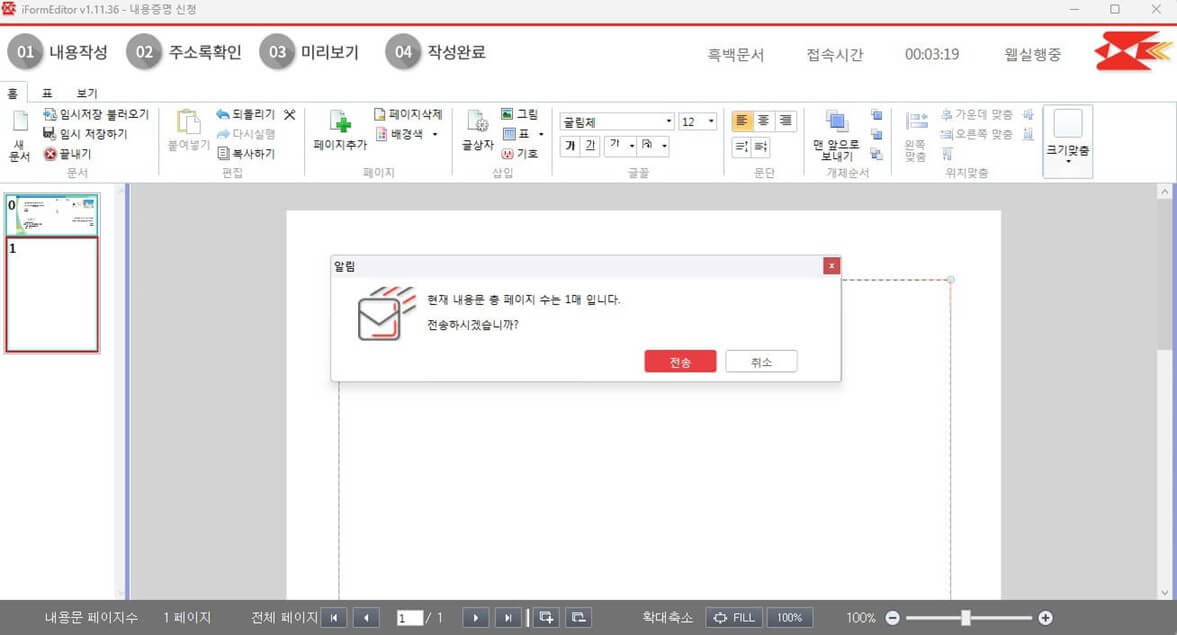Undo with 되돌리기
Image resolution: width=1177 pixels, height=635 pixels.
[245, 114]
